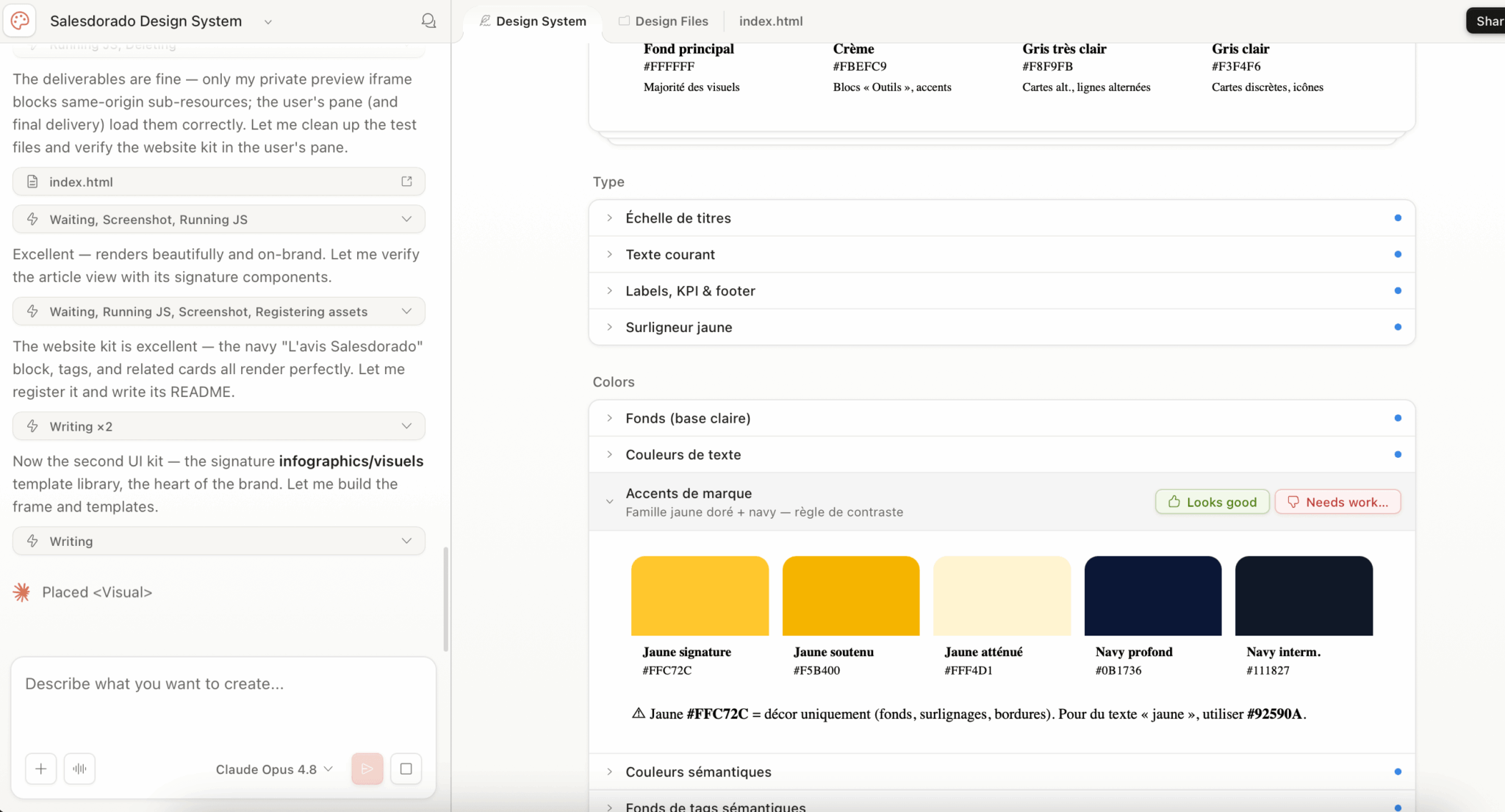Select the Jaune signature #FFC72C swatch
Viewport: 1505px width, 812px height.
click(700, 596)
